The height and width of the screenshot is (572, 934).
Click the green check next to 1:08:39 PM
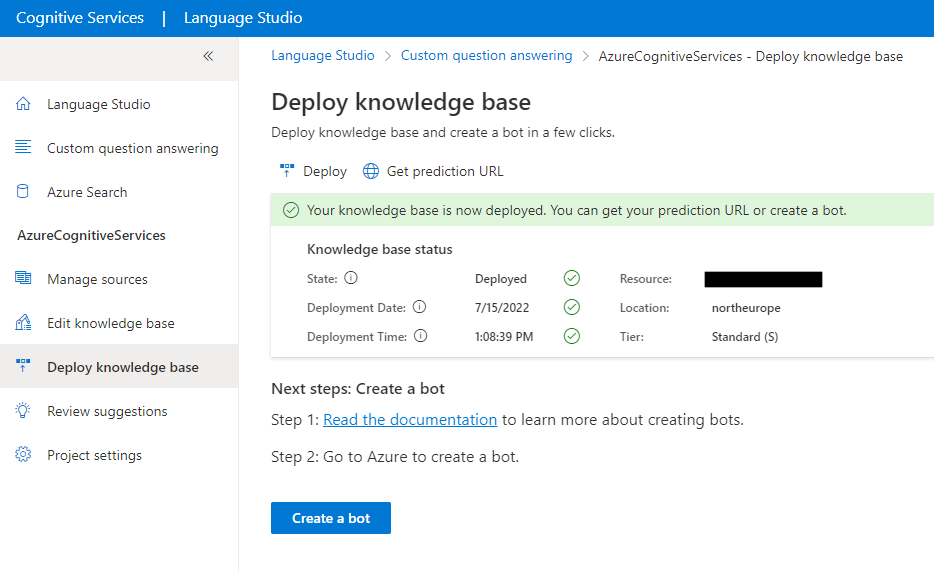pos(572,336)
